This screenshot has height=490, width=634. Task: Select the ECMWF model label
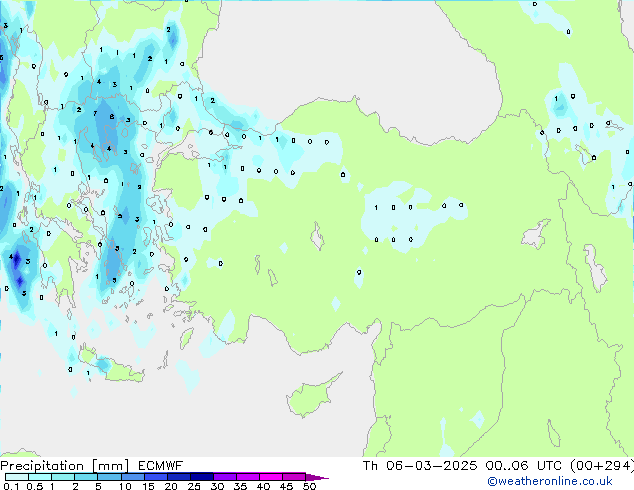point(161,466)
